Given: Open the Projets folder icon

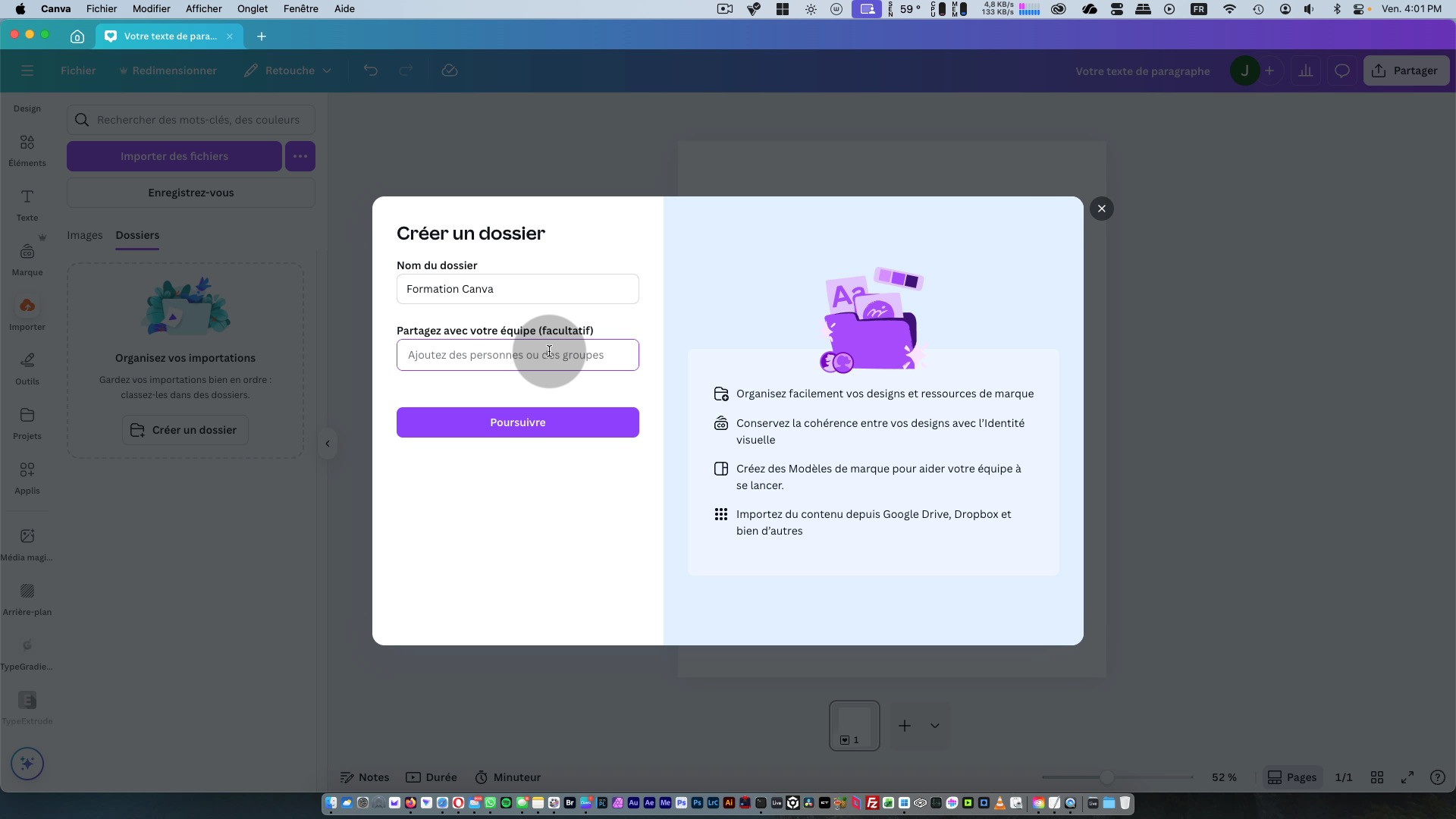Looking at the screenshot, I should click(x=27, y=416).
